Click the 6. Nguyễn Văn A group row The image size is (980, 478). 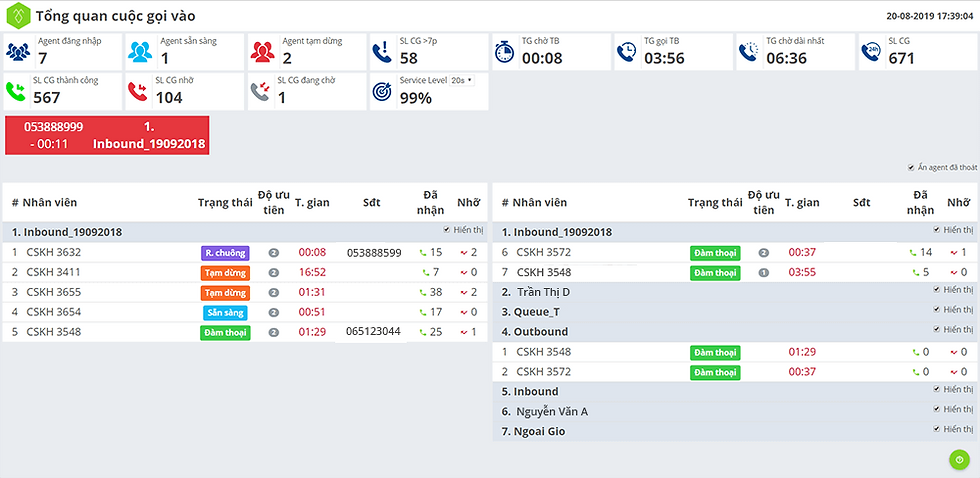(734, 411)
